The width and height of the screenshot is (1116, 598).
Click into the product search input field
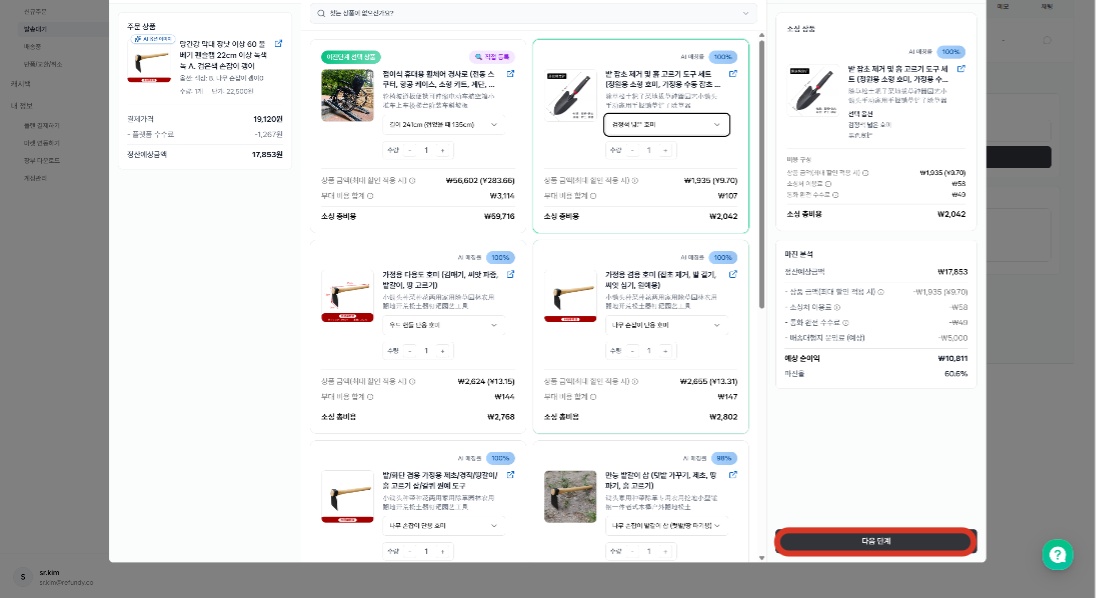click(533, 14)
